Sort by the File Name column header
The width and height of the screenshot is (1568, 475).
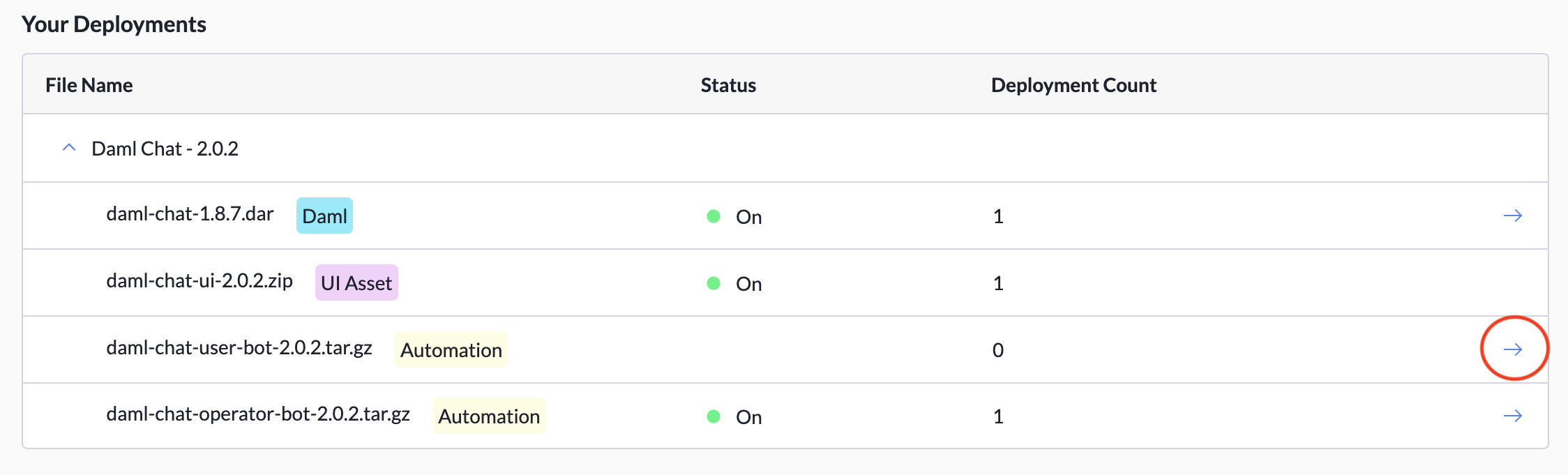(89, 85)
